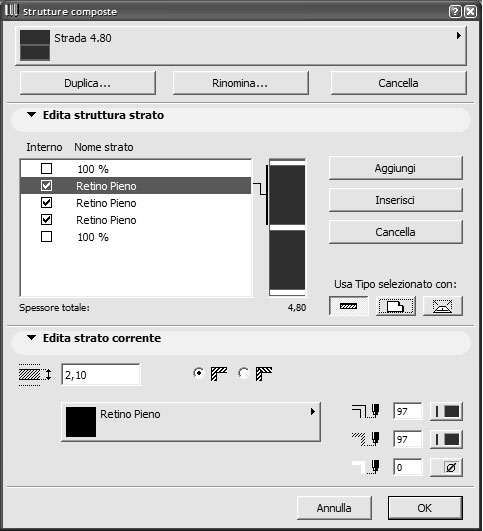The width and height of the screenshot is (483, 531).
Task: Select the first fill orientation radio button
Action: pyautogui.click(x=199, y=373)
